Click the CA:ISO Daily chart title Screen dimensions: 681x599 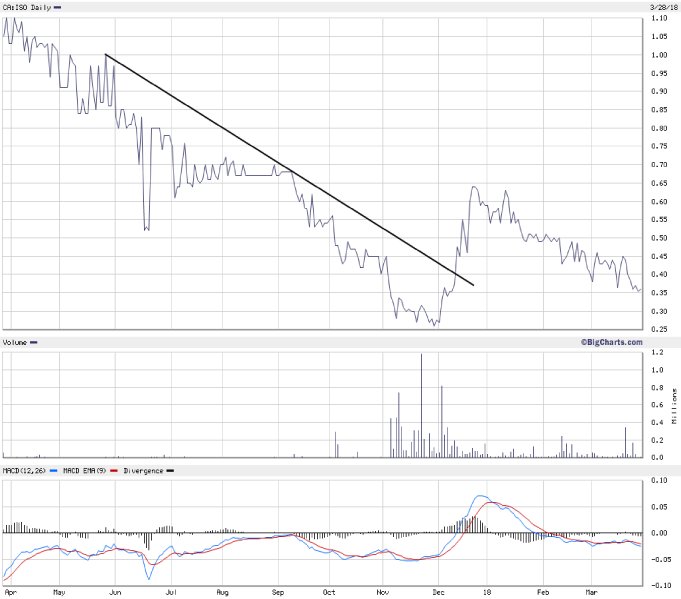24,7
